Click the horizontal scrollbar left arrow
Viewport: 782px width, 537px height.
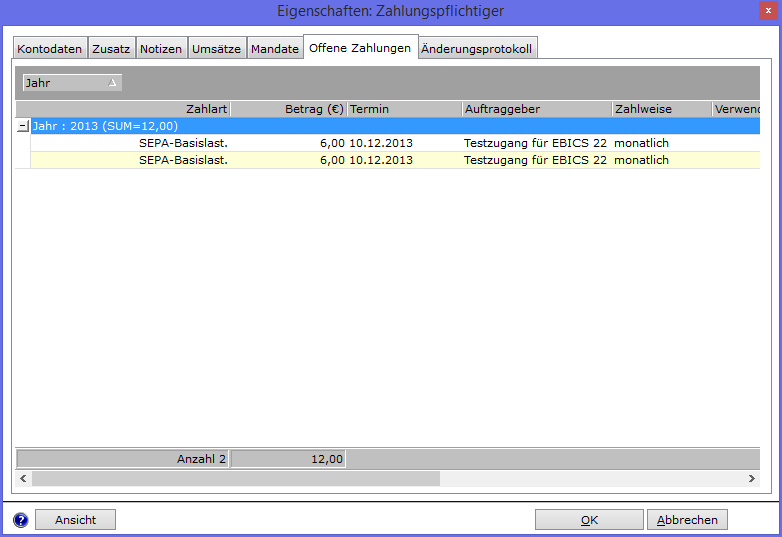tap(23, 479)
